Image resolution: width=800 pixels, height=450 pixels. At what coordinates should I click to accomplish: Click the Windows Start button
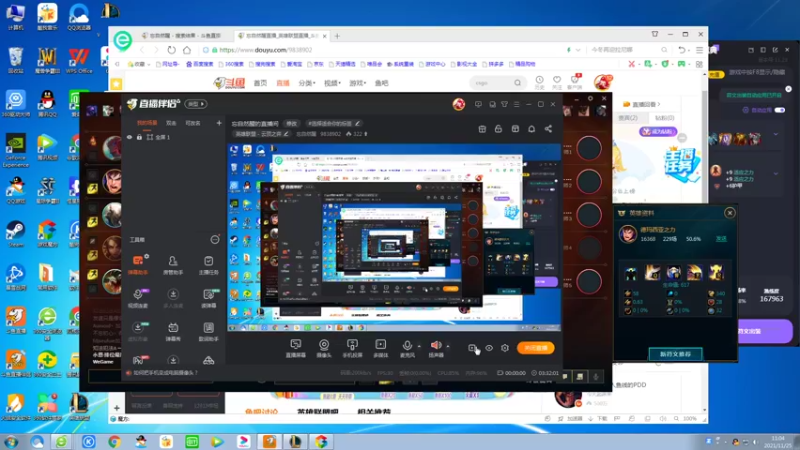pyautogui.click(x=11, y=442)
